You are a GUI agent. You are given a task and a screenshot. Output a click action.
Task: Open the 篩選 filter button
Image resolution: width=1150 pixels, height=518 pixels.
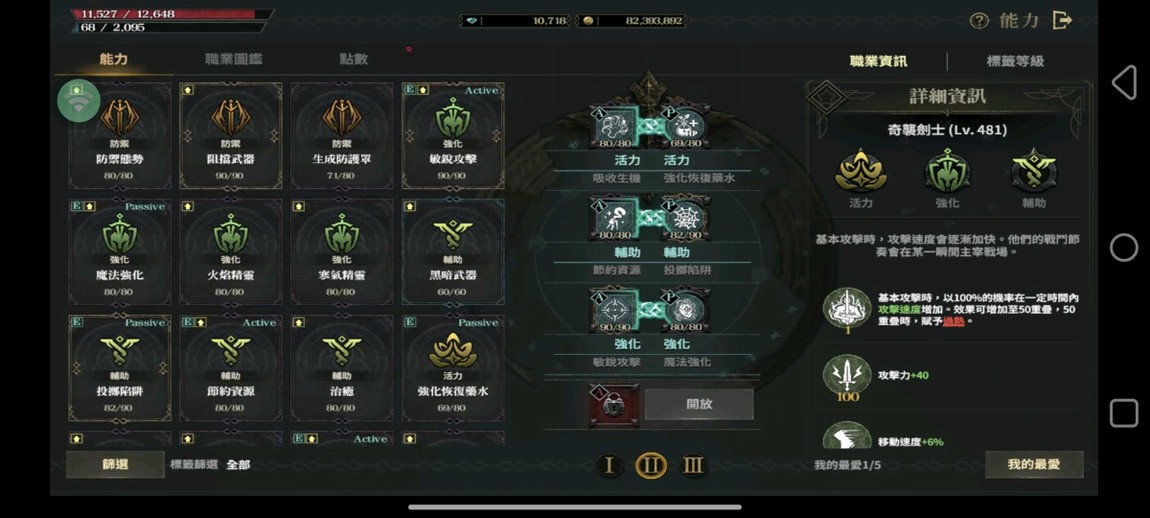tap(115, 464)
